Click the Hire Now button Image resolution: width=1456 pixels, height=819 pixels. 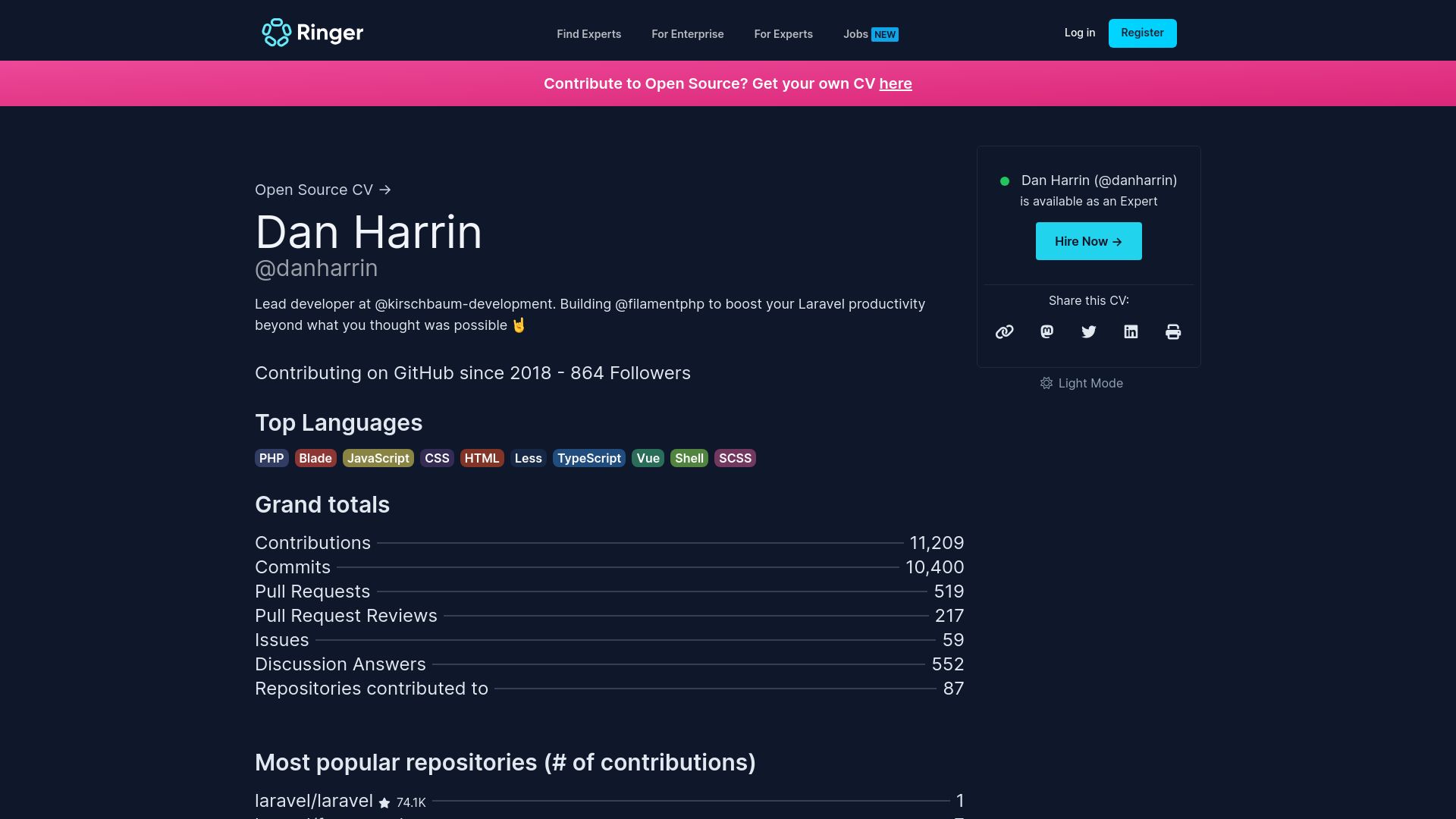click(1088, 241)
